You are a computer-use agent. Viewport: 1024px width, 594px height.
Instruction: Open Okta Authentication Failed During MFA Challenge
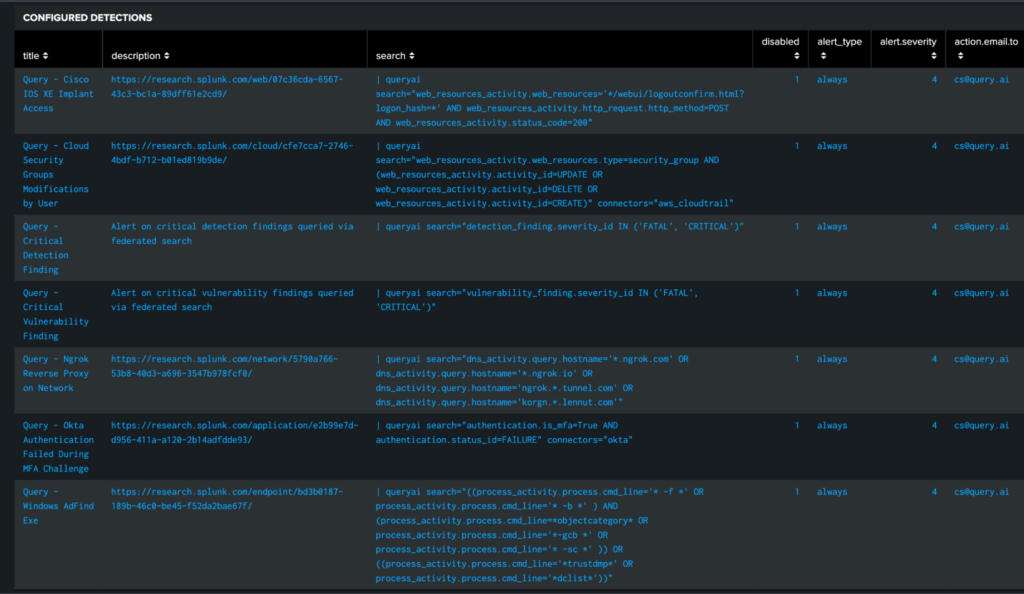[x=58, y=447]
